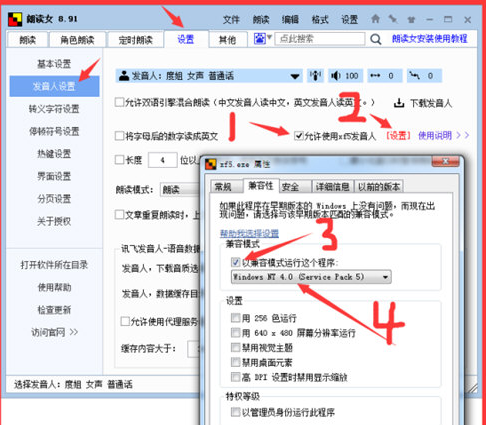Switch to 详细信息 tab in properties dialog
The height and width of the screenshot is (425, 487).
(332, 187)
